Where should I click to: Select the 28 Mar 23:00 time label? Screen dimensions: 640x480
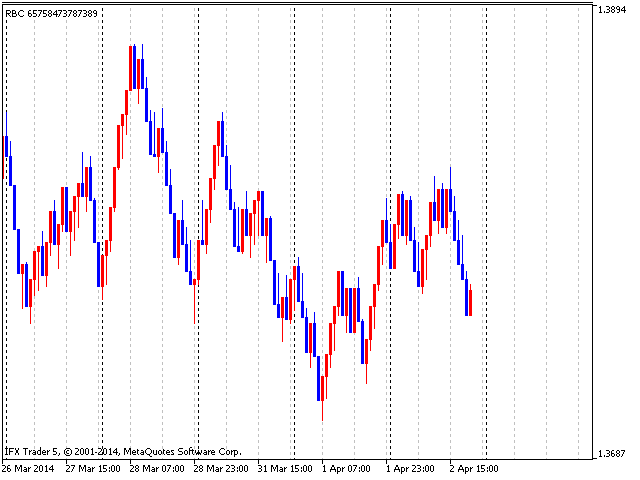pos(221,468)
